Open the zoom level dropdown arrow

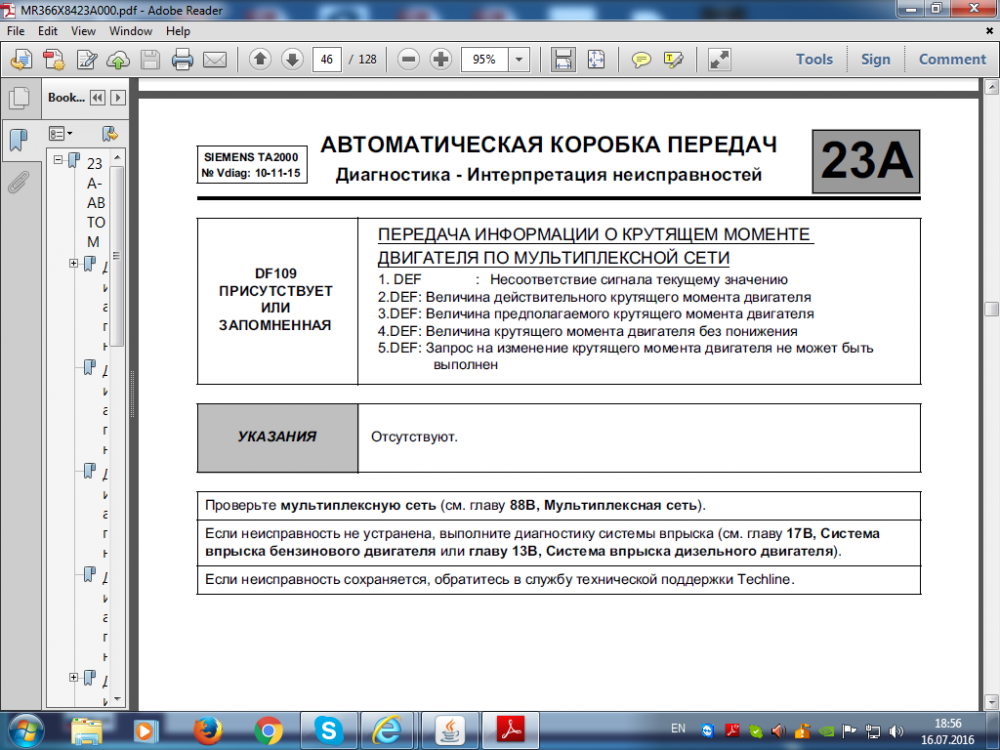tap(519, 59)
